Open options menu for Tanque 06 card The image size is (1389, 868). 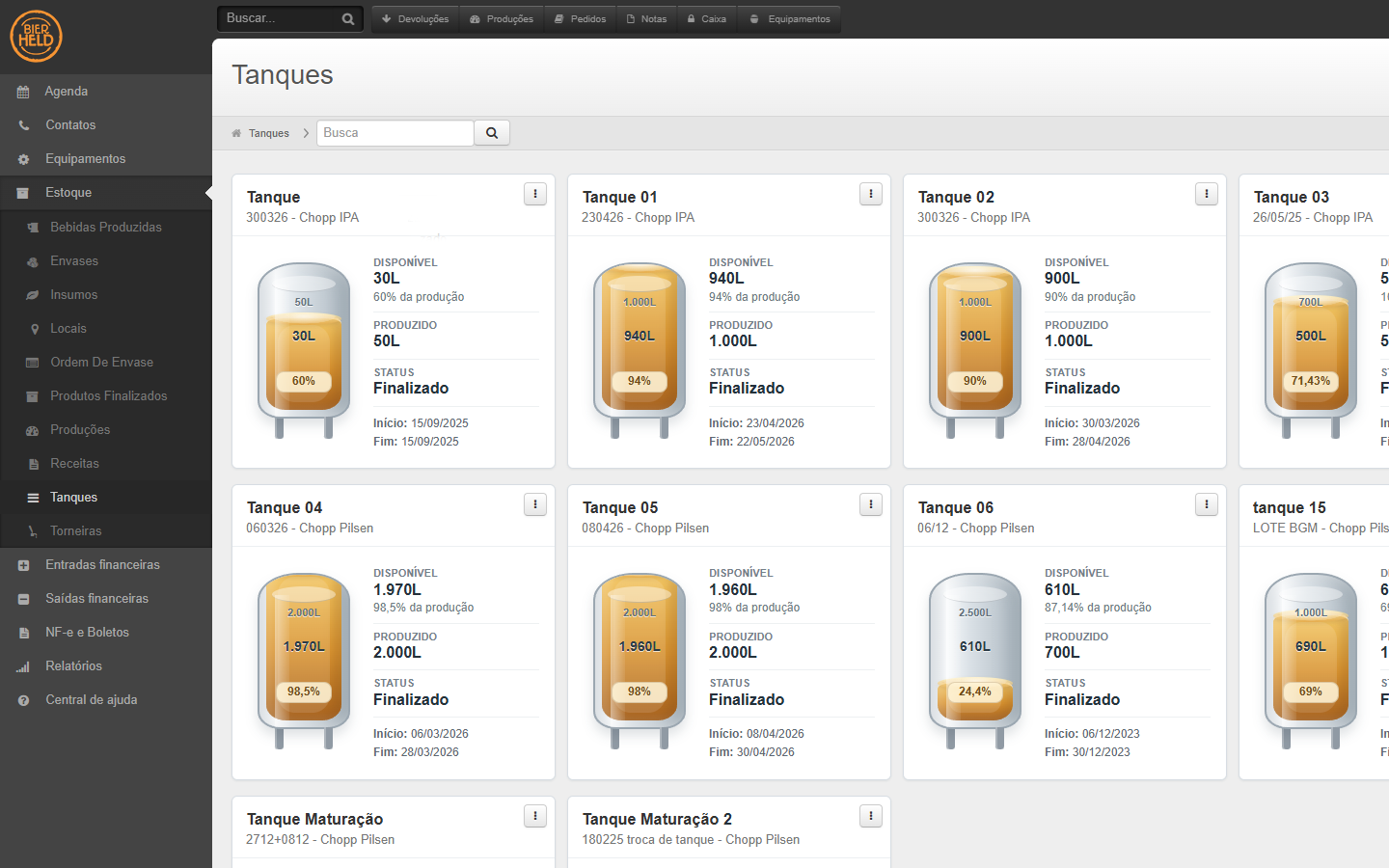(x=1207, y=504)
